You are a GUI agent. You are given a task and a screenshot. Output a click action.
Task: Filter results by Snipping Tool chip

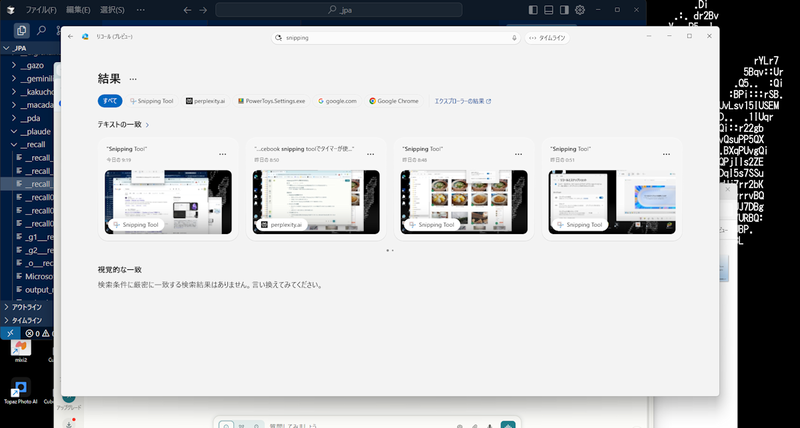pos(152,101)
